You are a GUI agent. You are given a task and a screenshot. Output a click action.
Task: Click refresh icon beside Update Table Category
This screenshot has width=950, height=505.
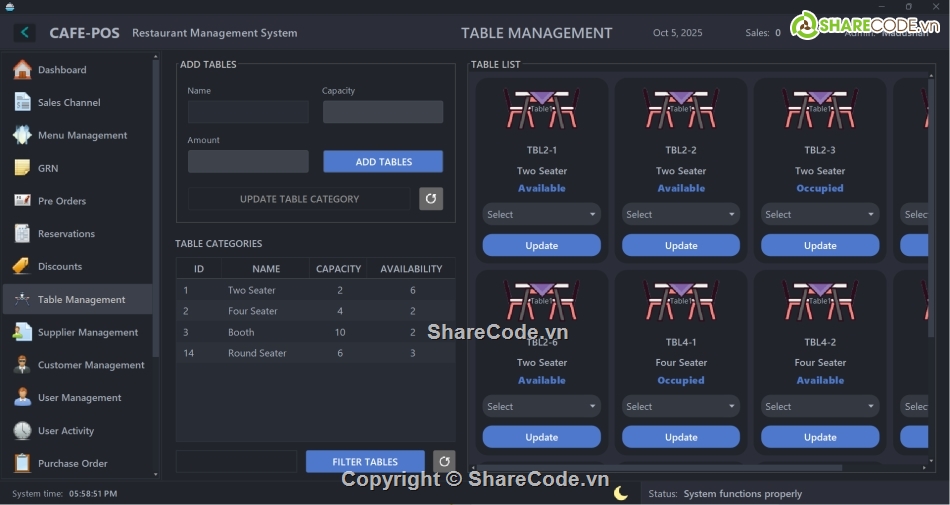431,198
